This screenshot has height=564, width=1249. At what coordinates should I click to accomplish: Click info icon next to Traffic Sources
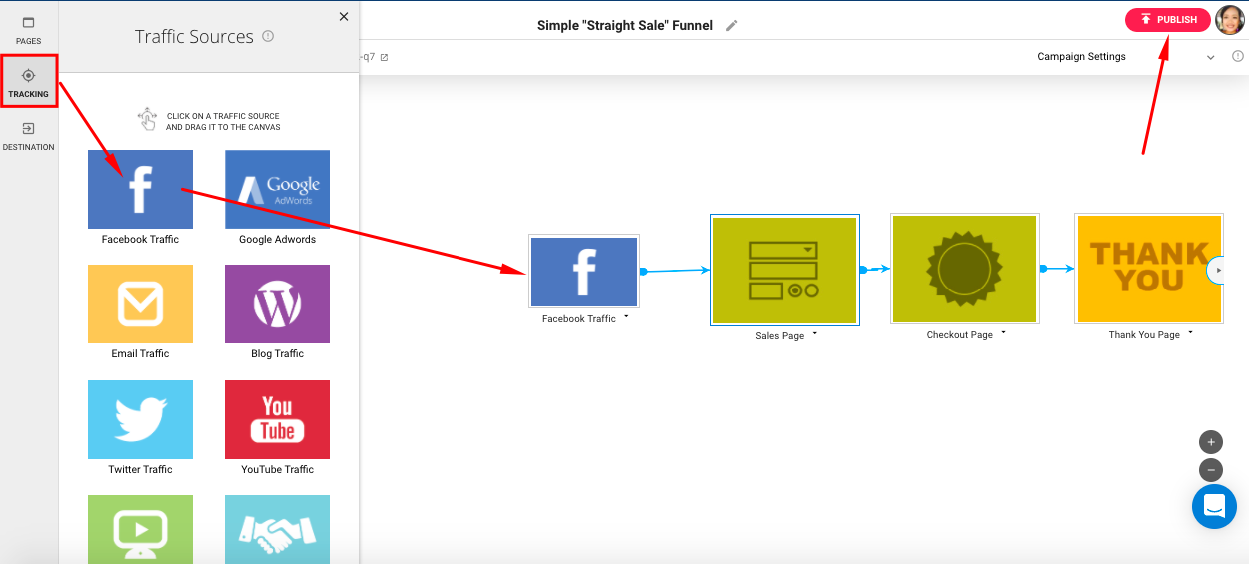pos(268,36)
